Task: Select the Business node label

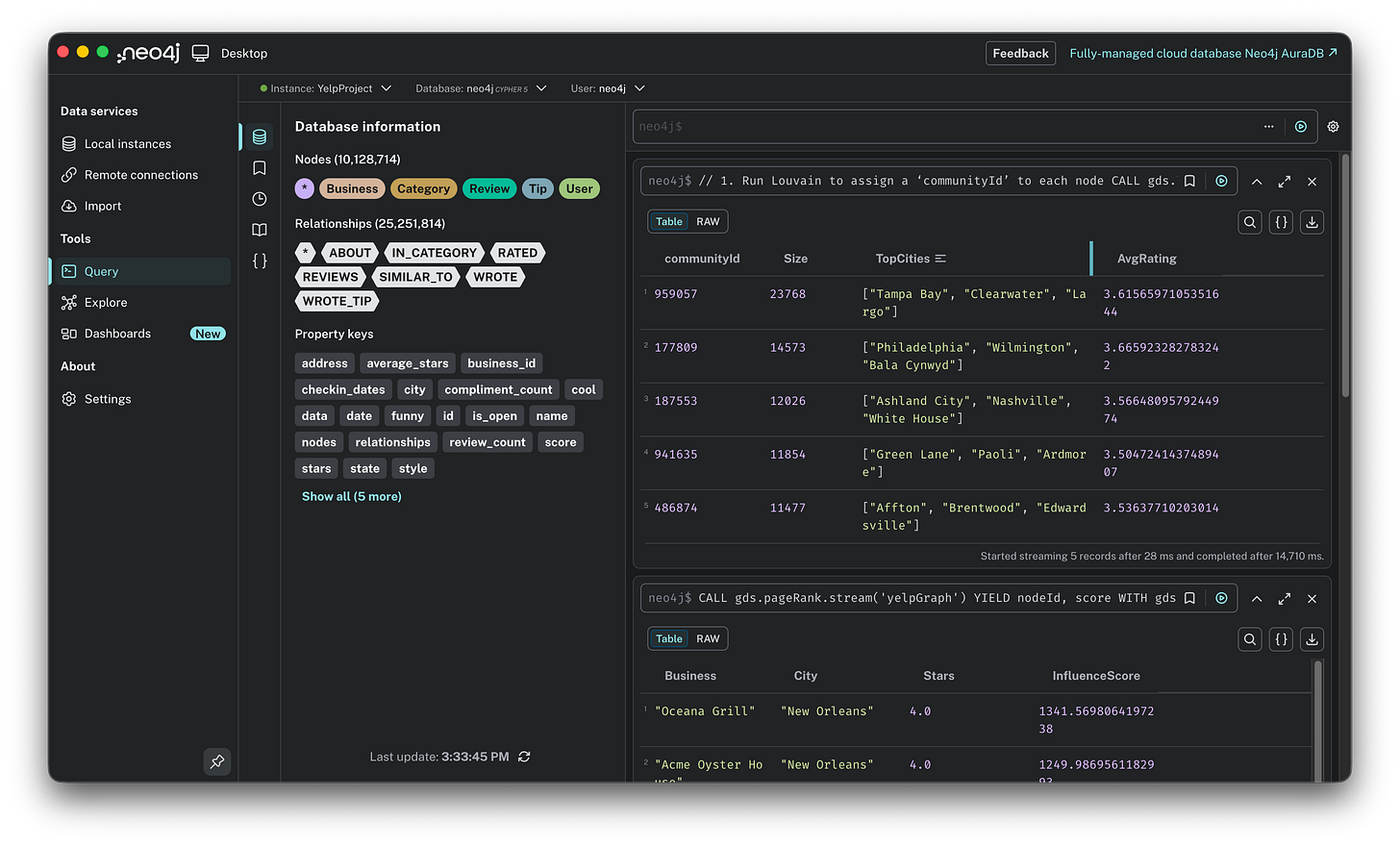Action: [352, 188]
